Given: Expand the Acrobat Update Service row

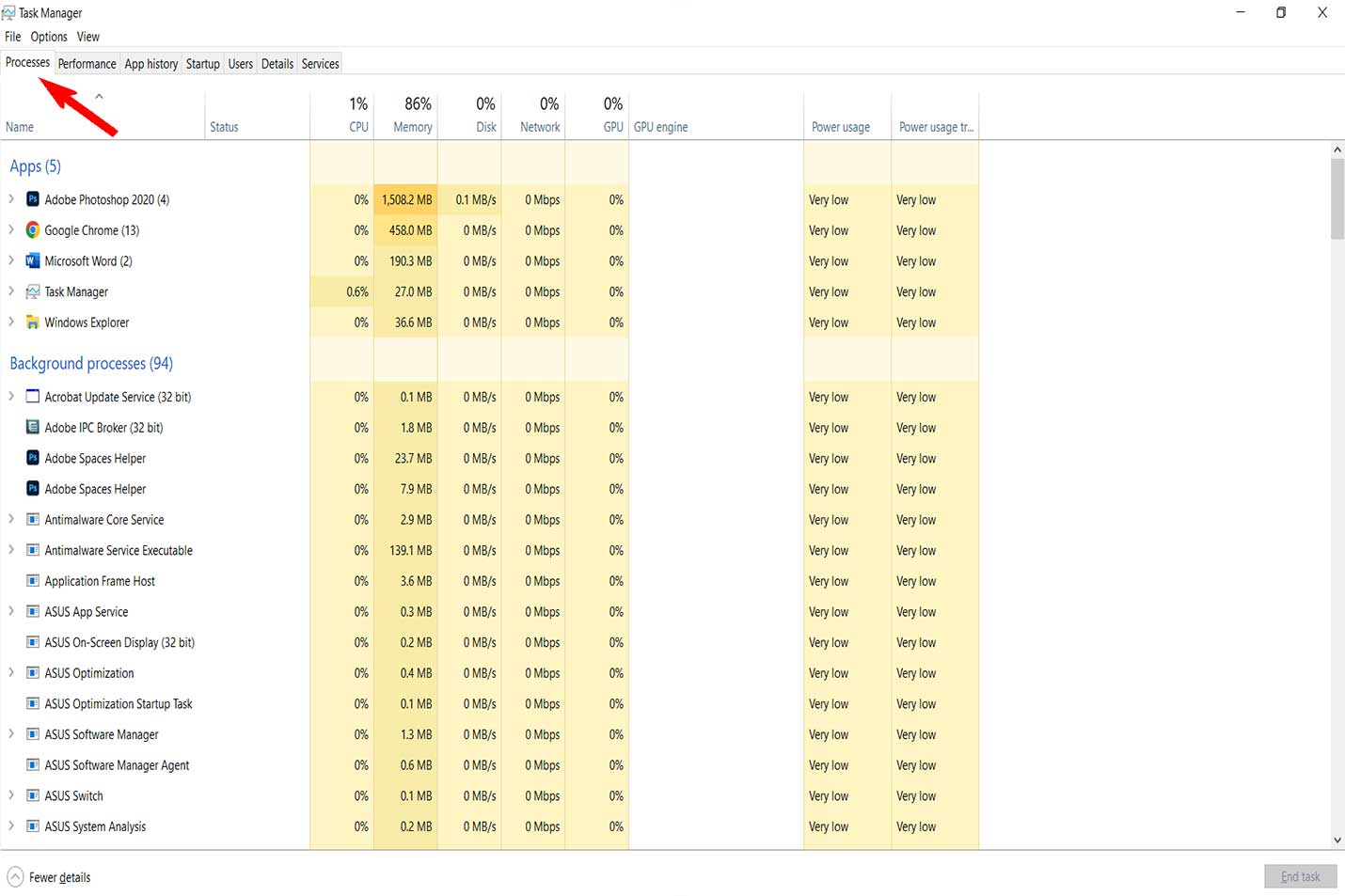Looking at the screenshot, I should point(11,397).
